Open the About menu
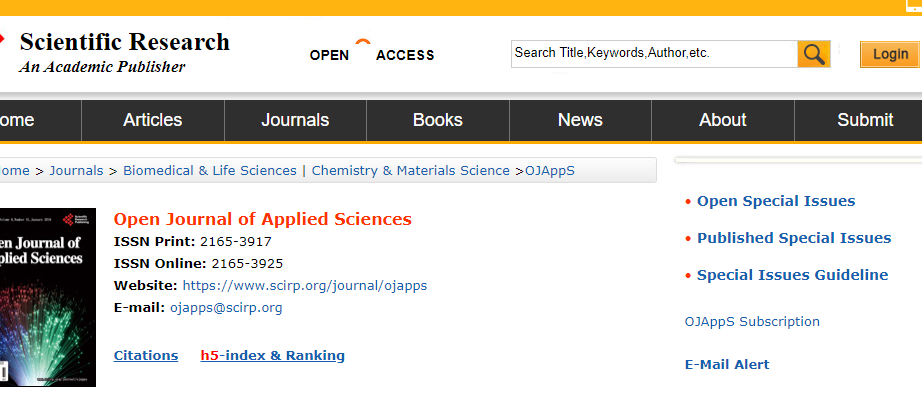Image resolution: width=922 pixels, height=401 pixels. (723, 120)
